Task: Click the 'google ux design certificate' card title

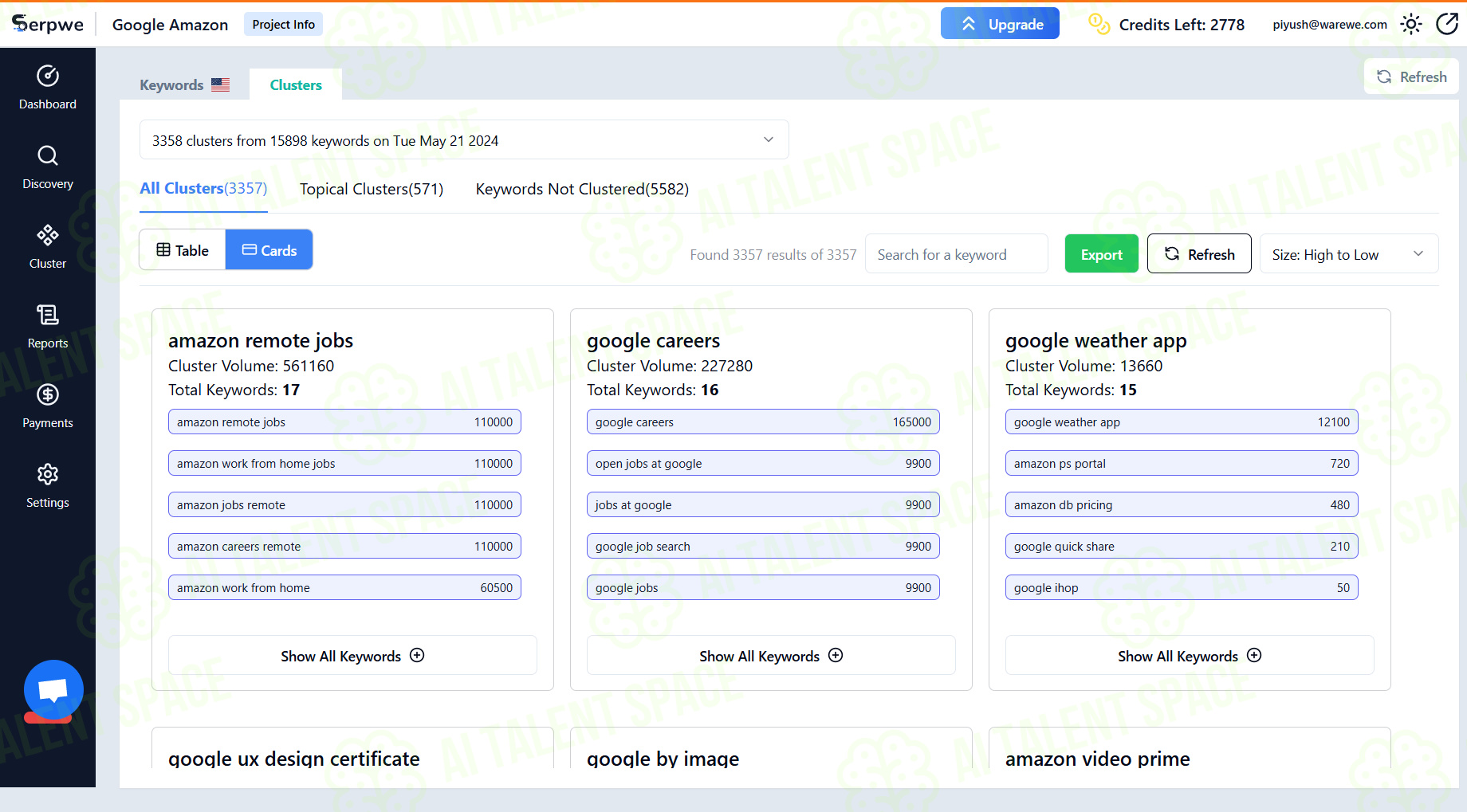Action: pos(294,758)
